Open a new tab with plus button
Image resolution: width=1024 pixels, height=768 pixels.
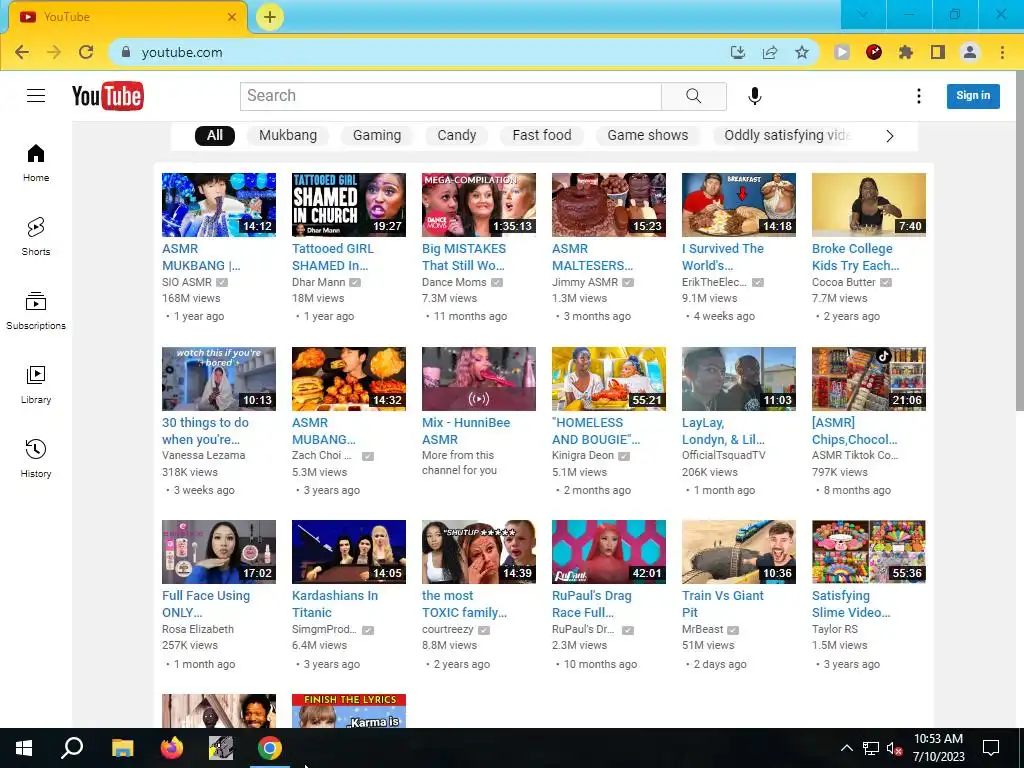pos(270,17)
